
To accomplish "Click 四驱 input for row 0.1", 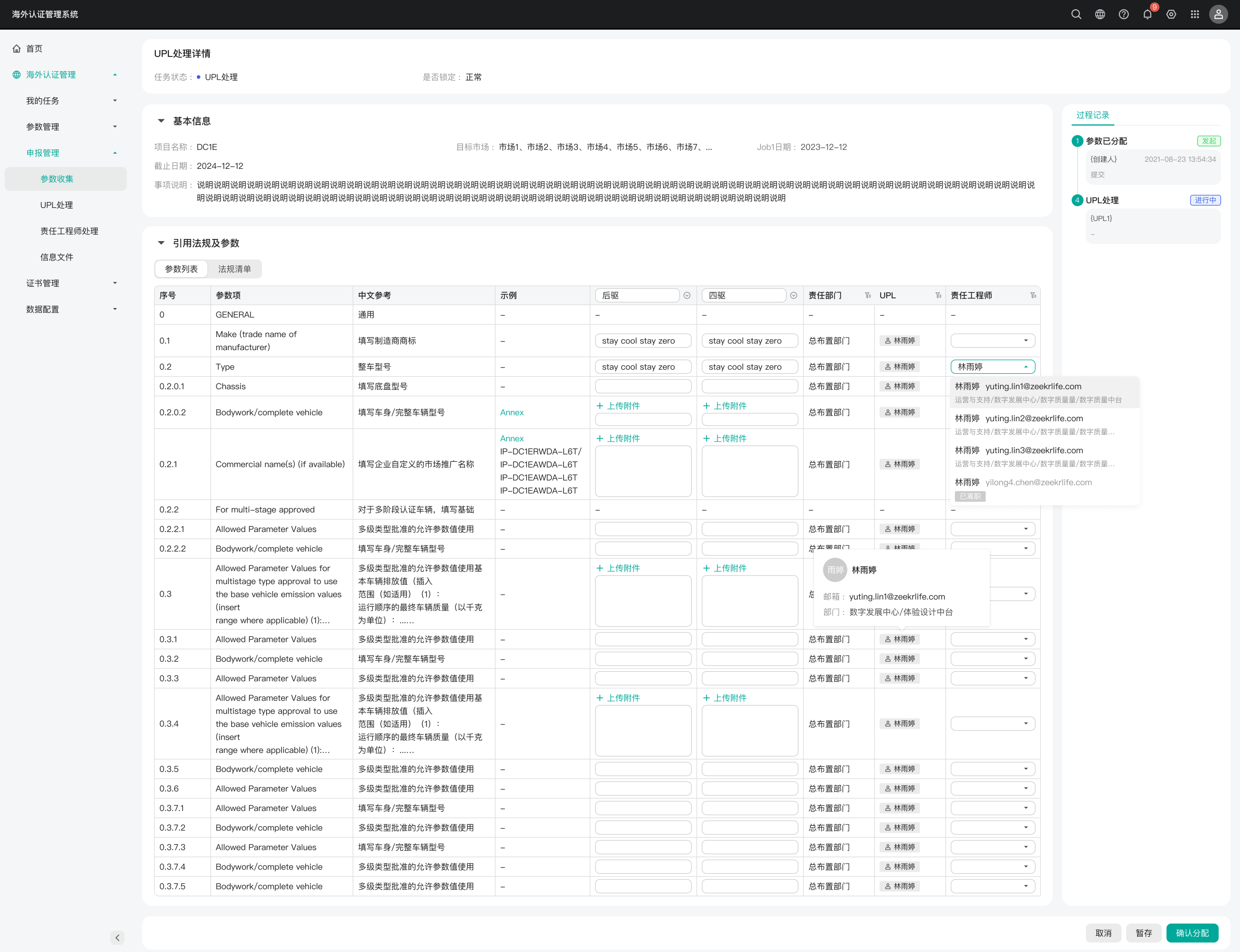I will pos(750,340).
